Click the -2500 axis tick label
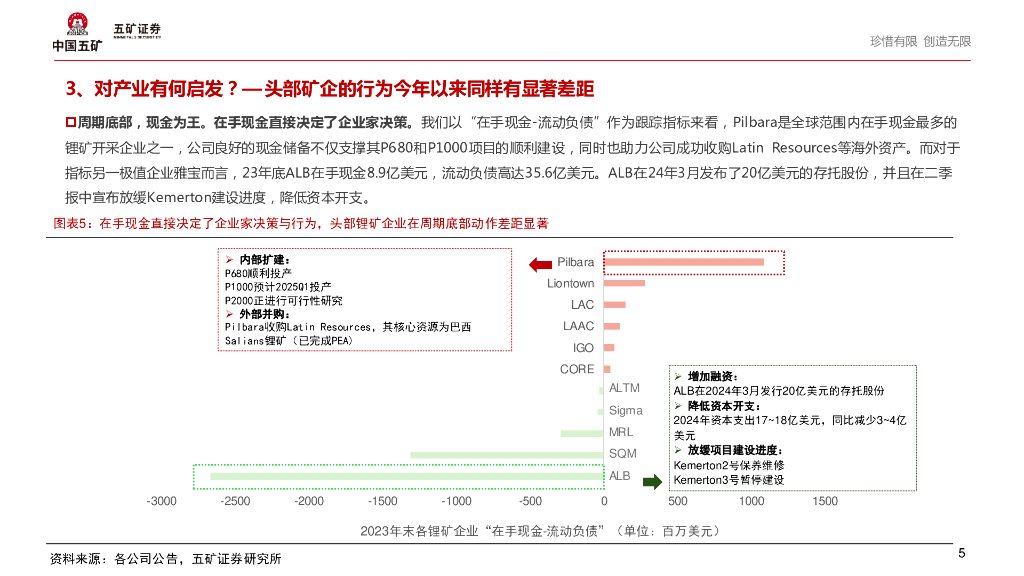The height and width of the screenshot is (576, 1024). (x=235, y=501)
